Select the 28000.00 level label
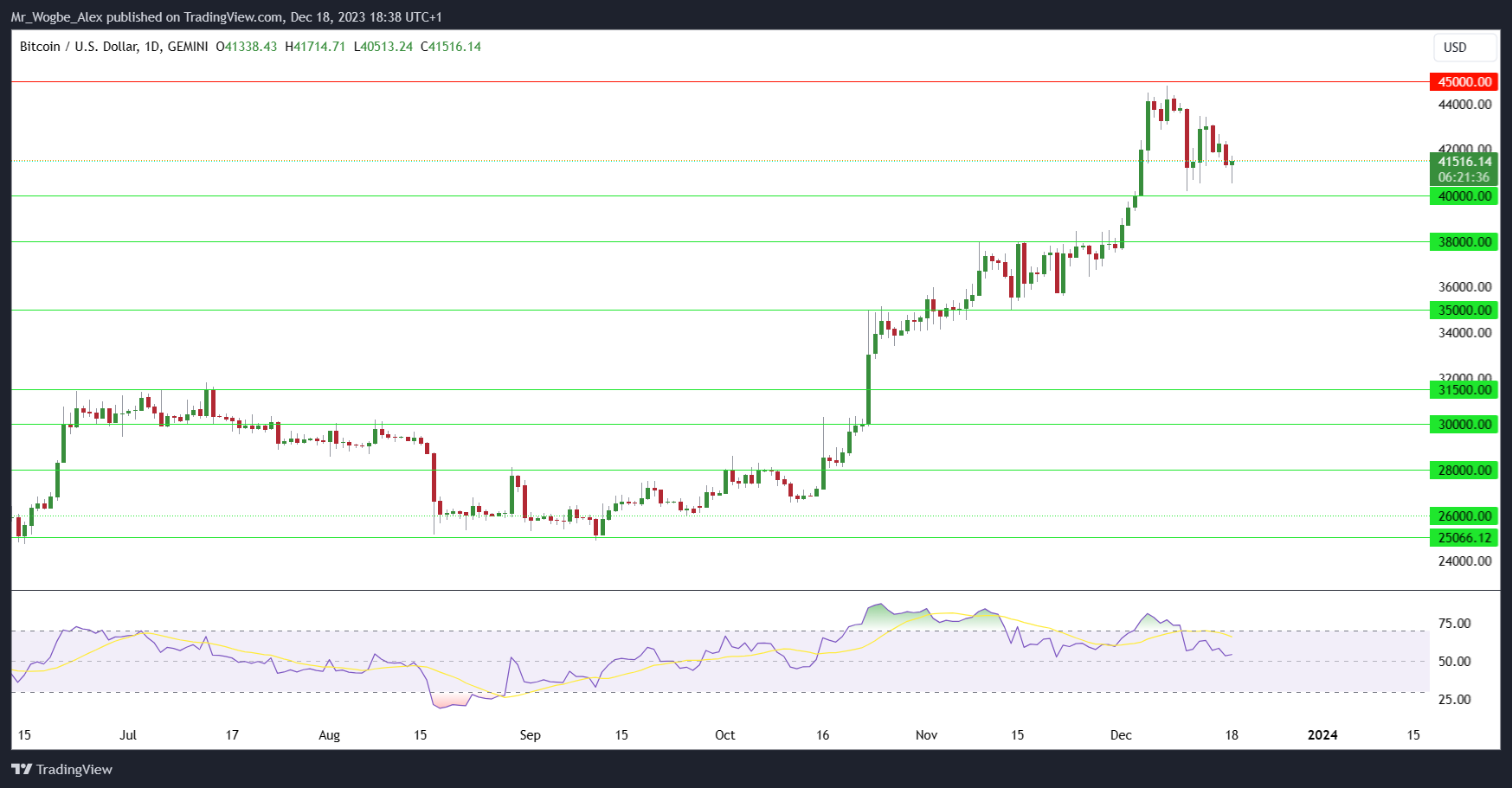Viewport: 1512px width, 788px height. 1464,471
